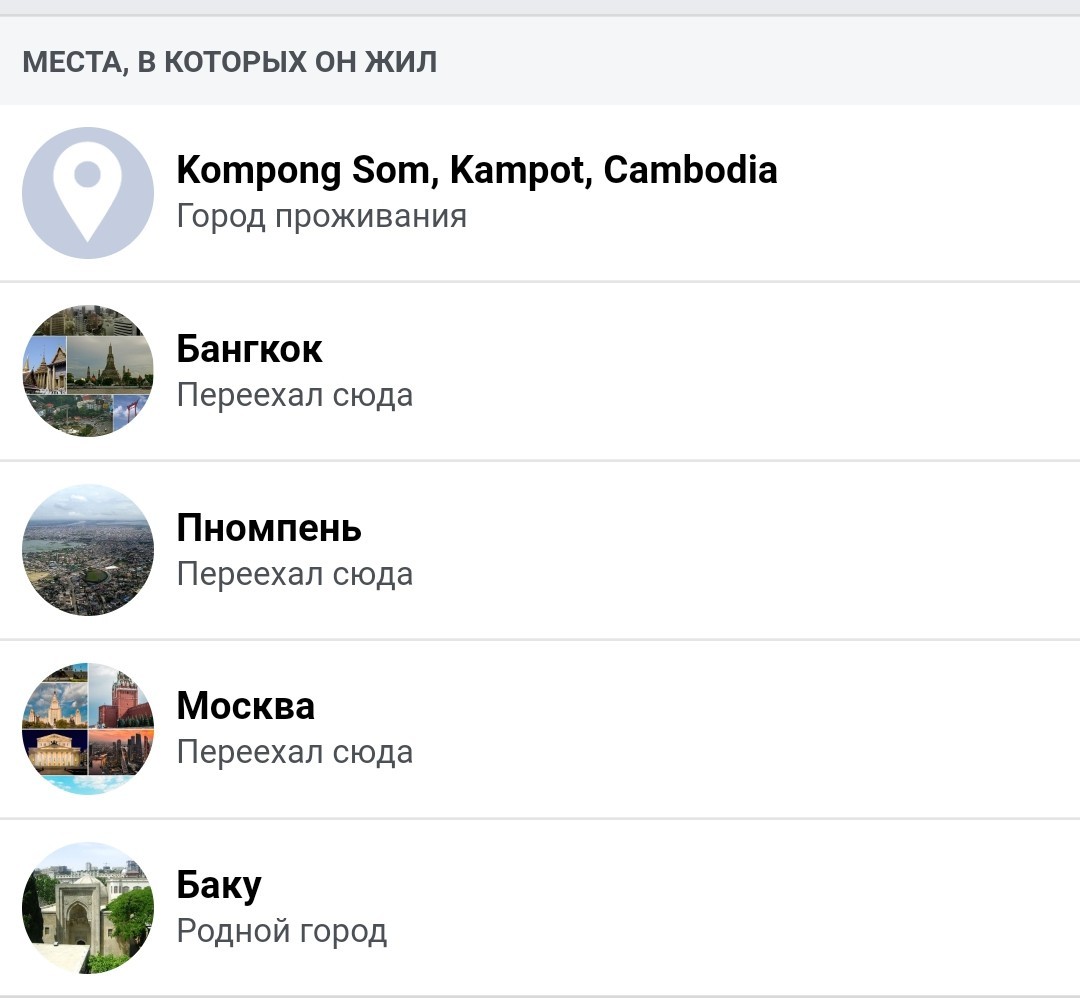
Task: Tap the location pin icon for Kompong Som
Action: click(x=87, y=193)
